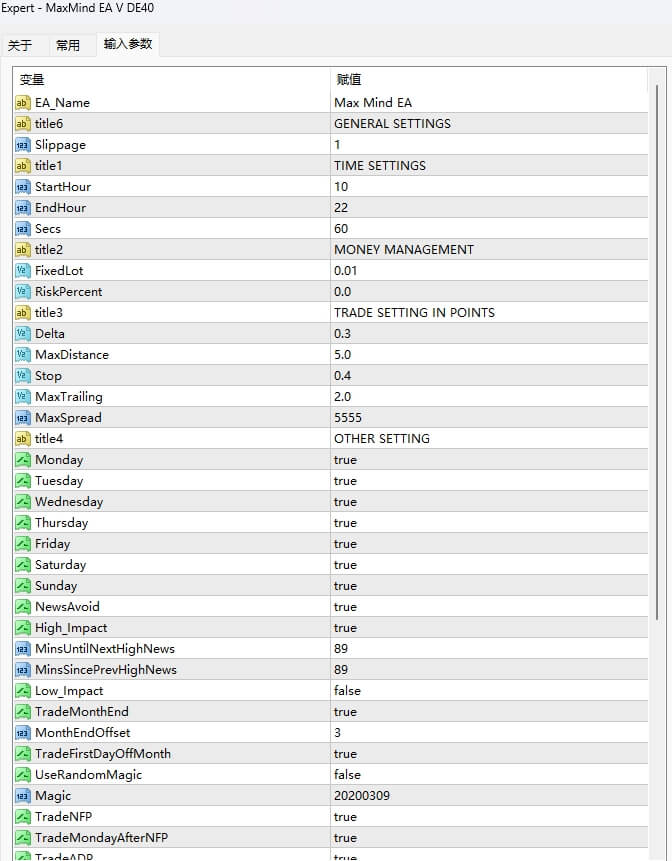Click the integer icon next to Slippage
672x861 pixels.
coord(22,144)
